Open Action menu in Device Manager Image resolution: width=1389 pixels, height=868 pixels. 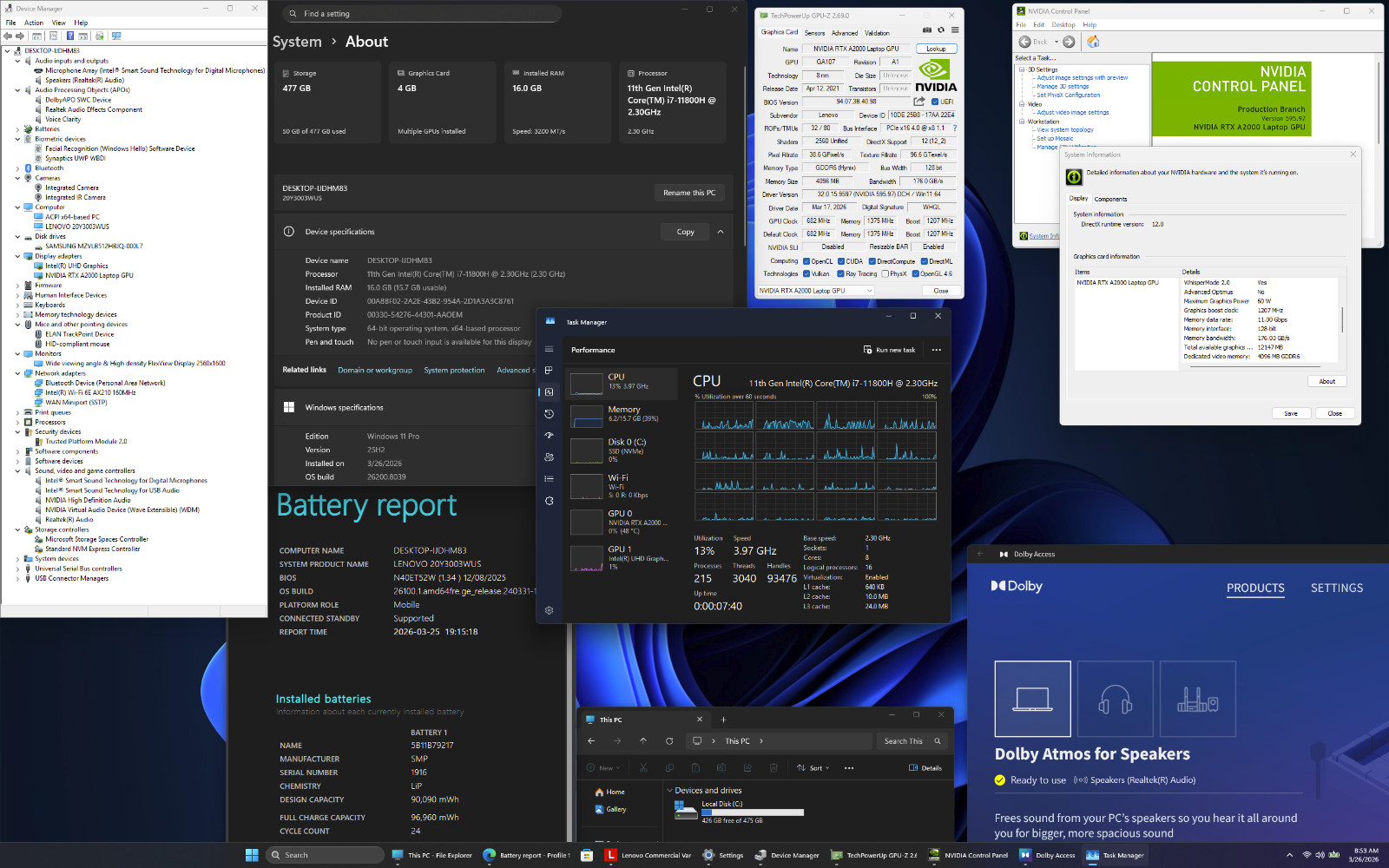(34, 23)
